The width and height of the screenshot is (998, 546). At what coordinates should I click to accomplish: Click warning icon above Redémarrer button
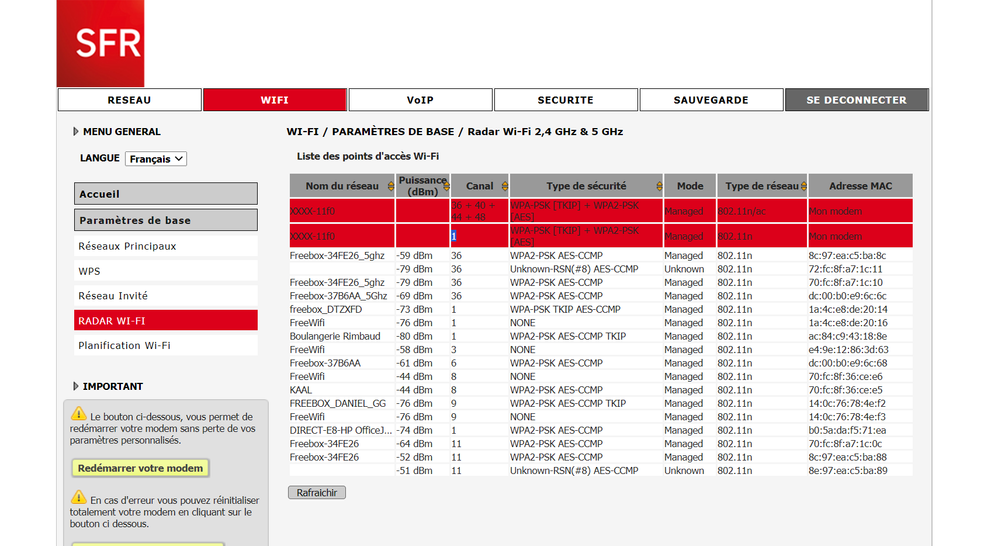(78, 414)
